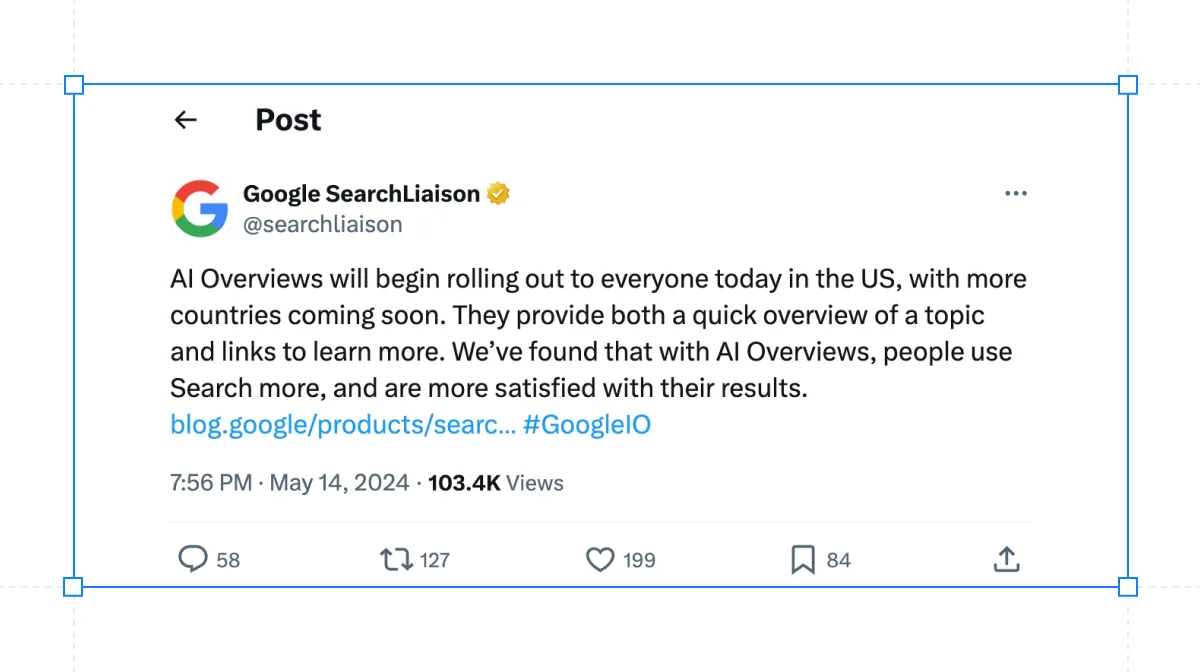The width and height of the screenshot is (1200, 672).
Task: Open the Google SearchLiaison display name
Action: point(362,194)
